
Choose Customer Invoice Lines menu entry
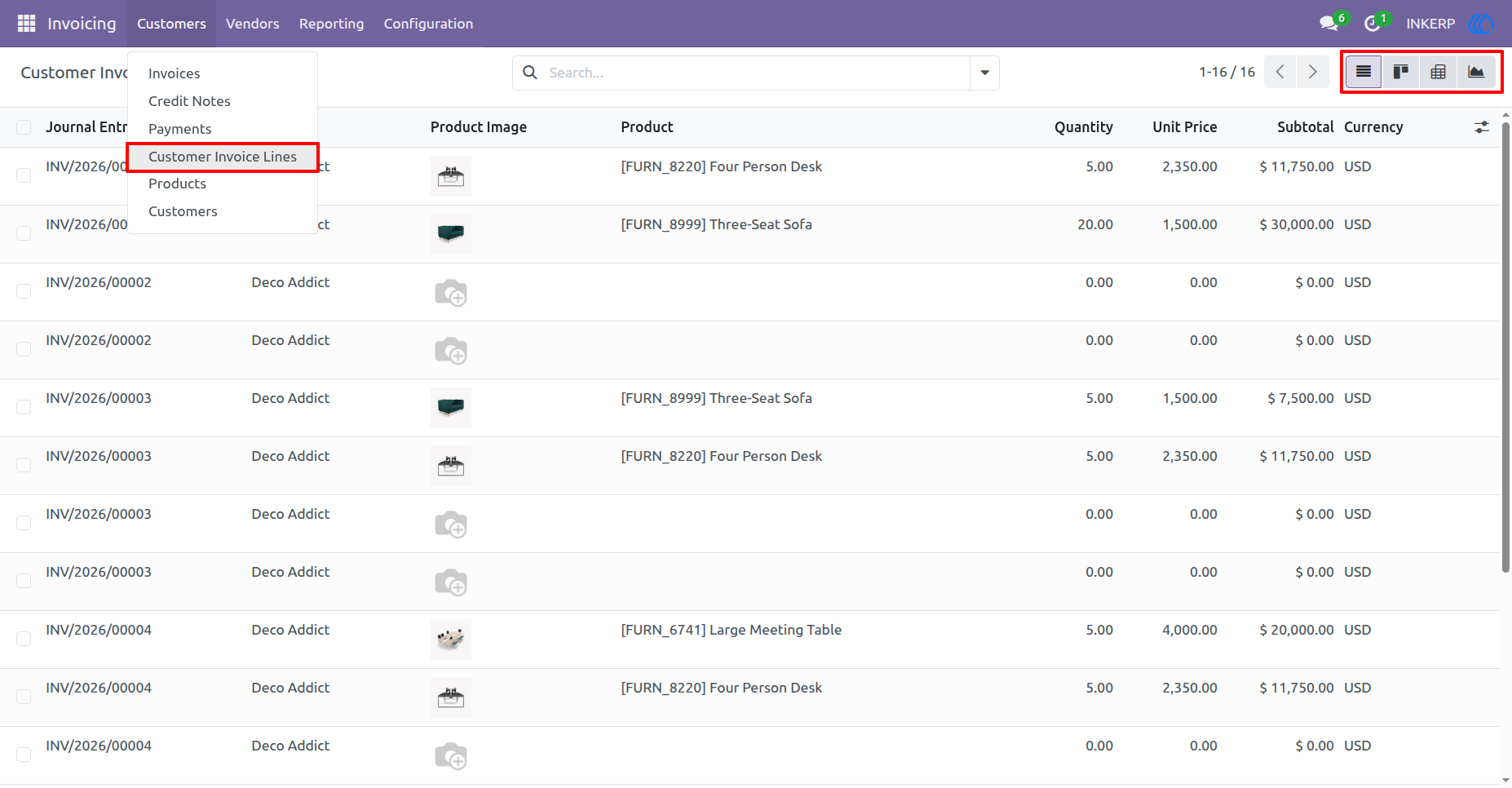(x=223, y=157)
